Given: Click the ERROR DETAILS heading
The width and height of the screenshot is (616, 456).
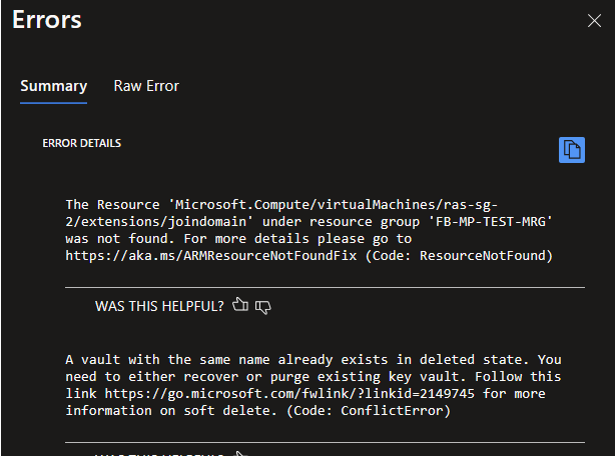Looking at the screenshot, I should 82,143.
